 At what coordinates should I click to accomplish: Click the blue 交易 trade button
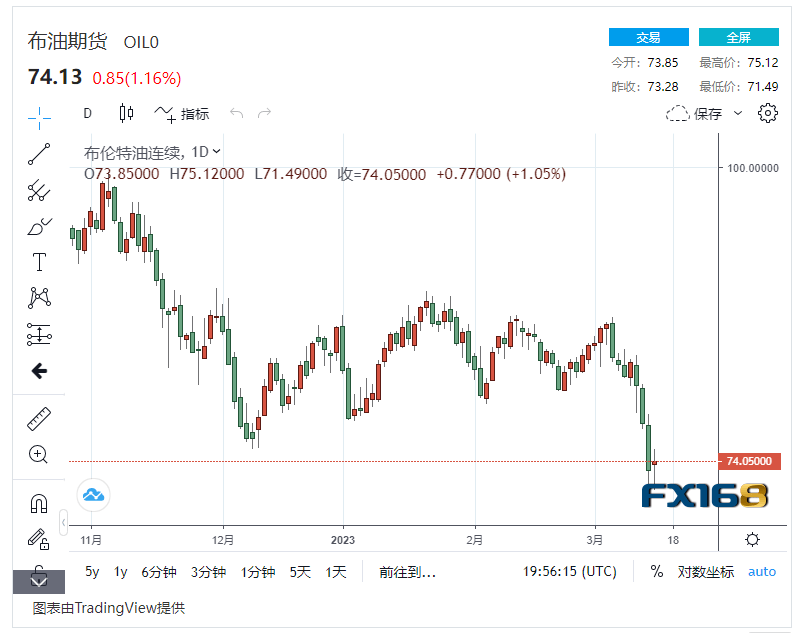tap(648, 37)
